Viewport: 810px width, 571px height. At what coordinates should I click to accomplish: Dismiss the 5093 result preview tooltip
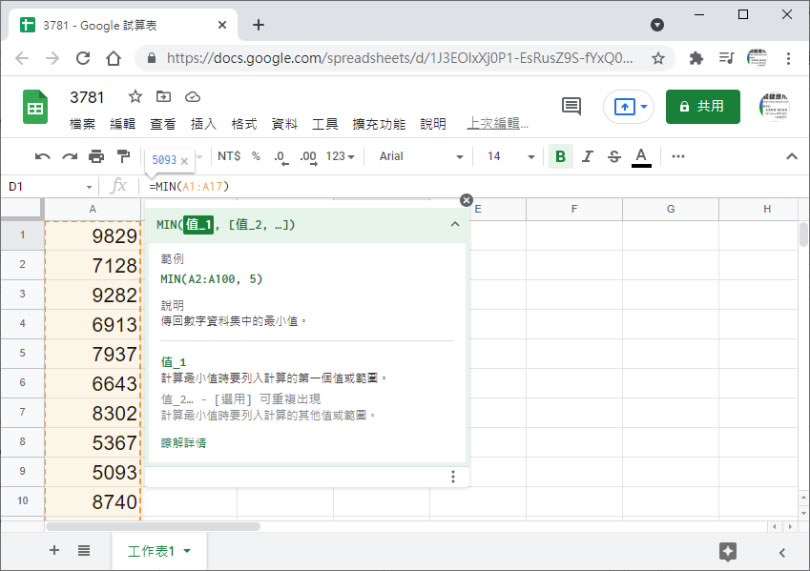pos(184,161)
